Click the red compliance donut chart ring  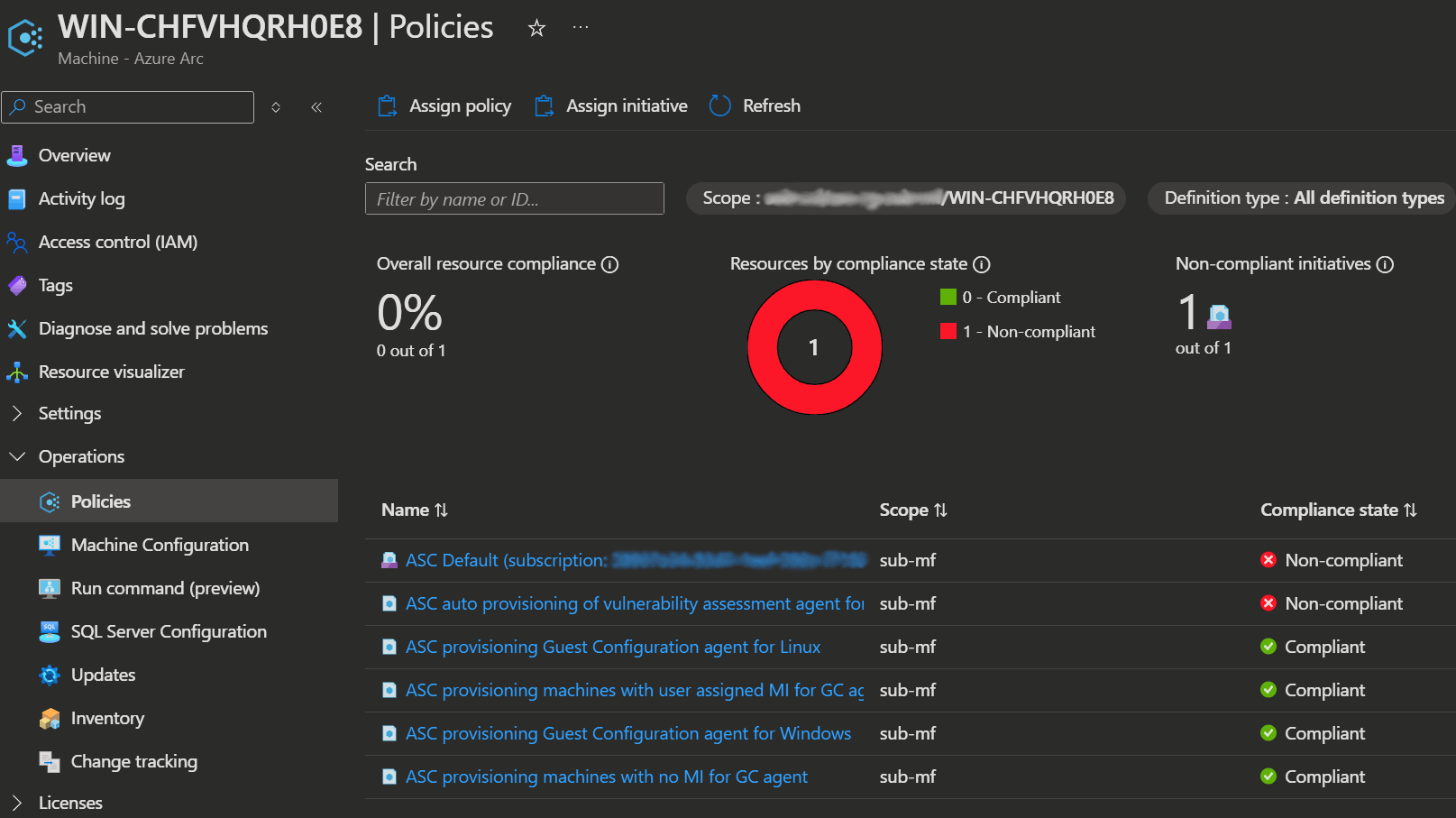765,347
